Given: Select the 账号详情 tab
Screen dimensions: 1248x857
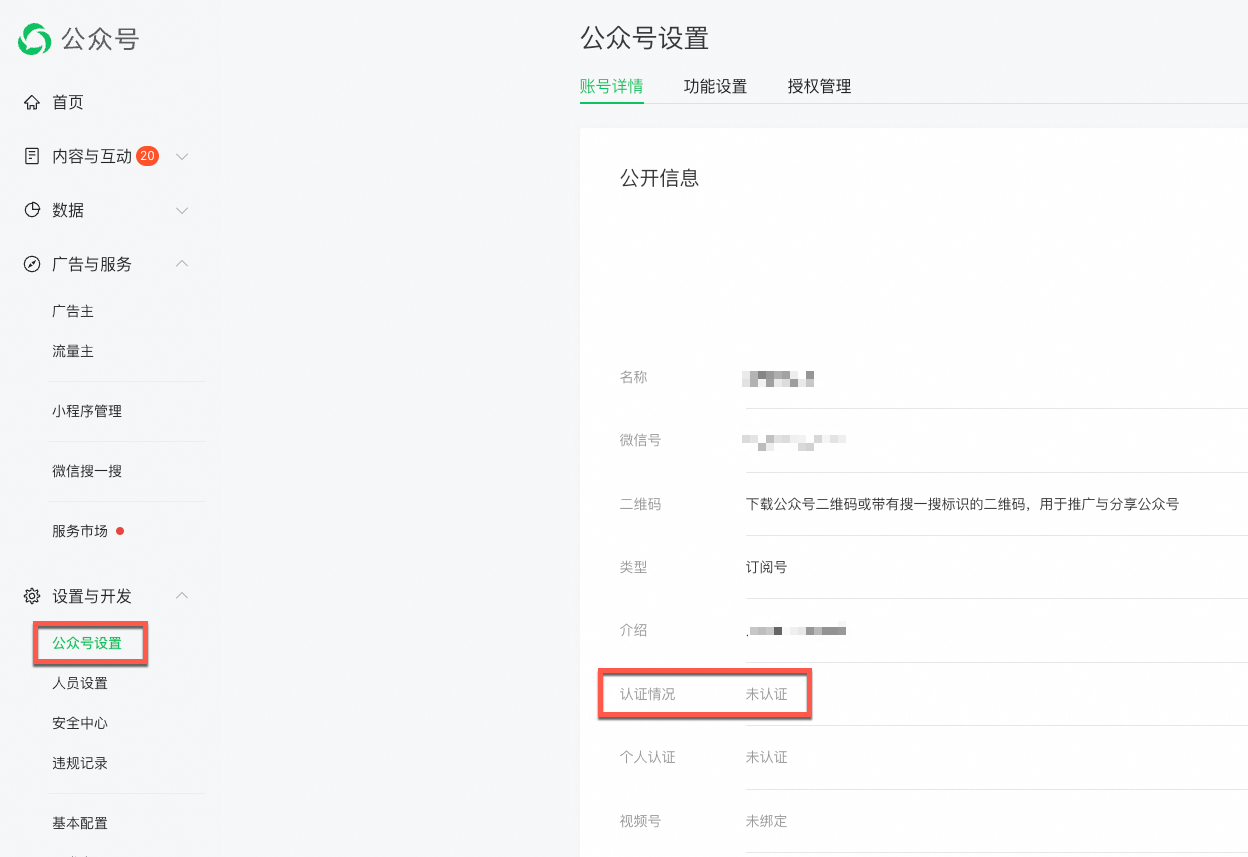Looking at the screenshot, I should coord(611,86).
